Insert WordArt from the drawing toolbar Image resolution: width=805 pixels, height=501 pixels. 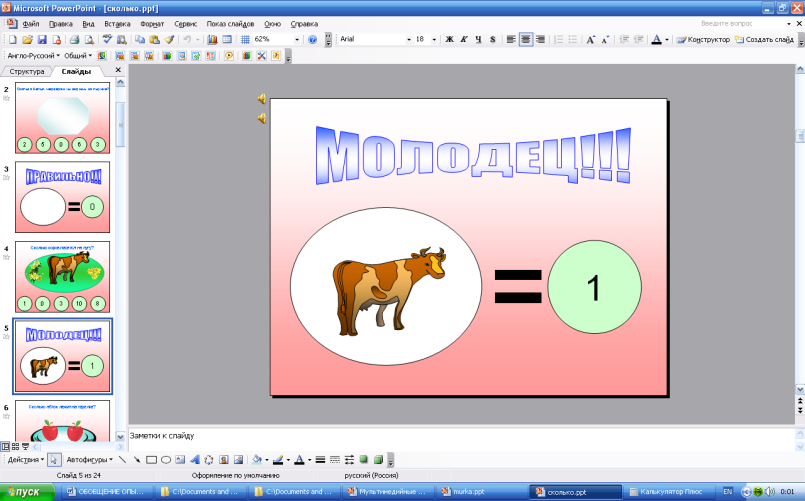tap(195, 460)
